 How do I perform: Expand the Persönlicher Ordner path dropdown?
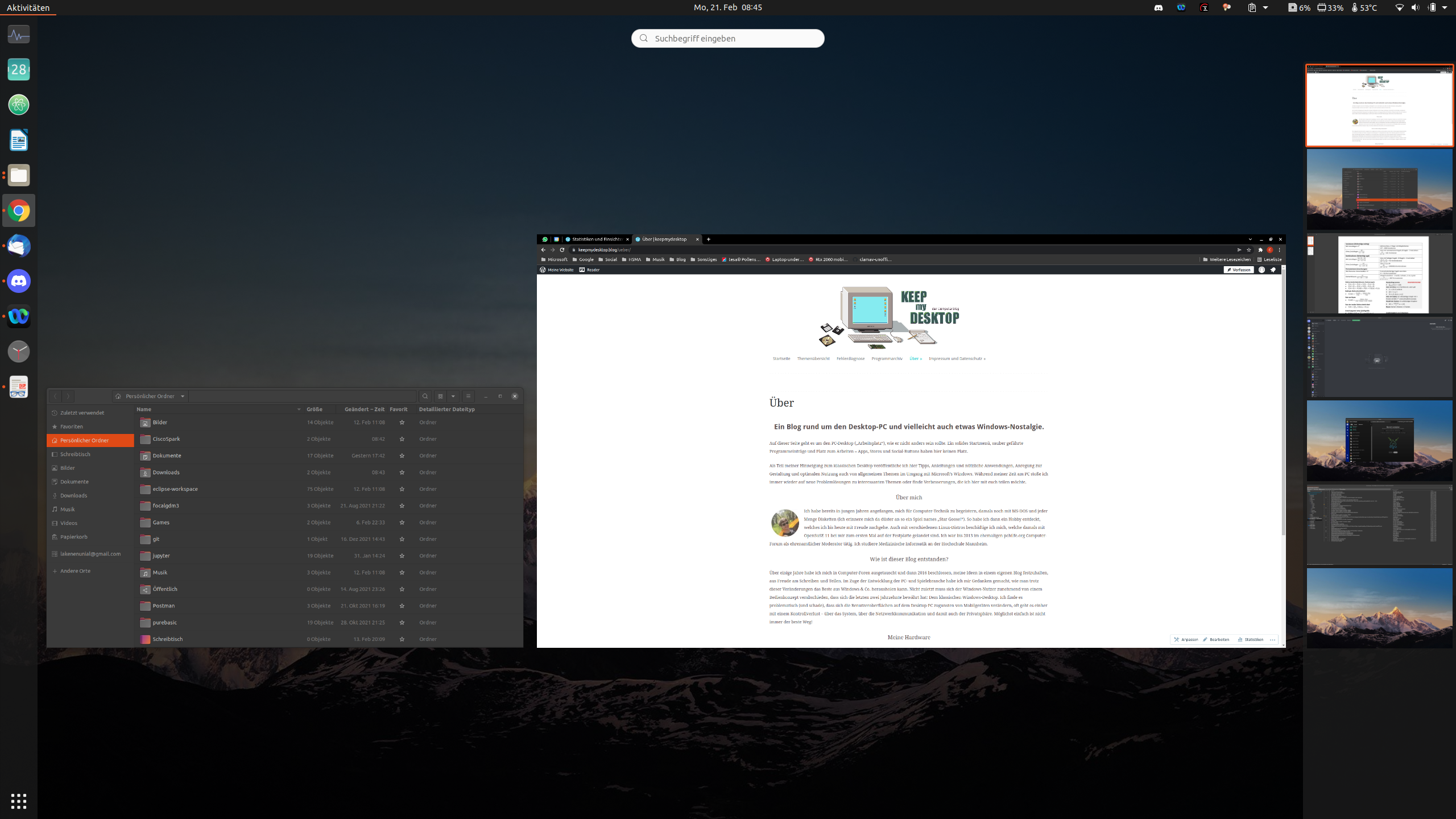(183, 396)
